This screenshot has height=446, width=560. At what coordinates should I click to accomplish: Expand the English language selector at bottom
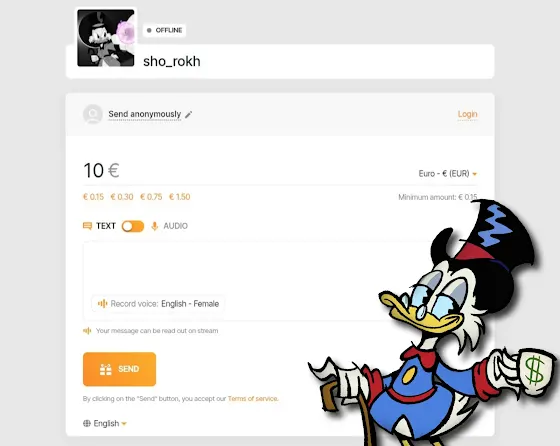click(x=106, y=424)
